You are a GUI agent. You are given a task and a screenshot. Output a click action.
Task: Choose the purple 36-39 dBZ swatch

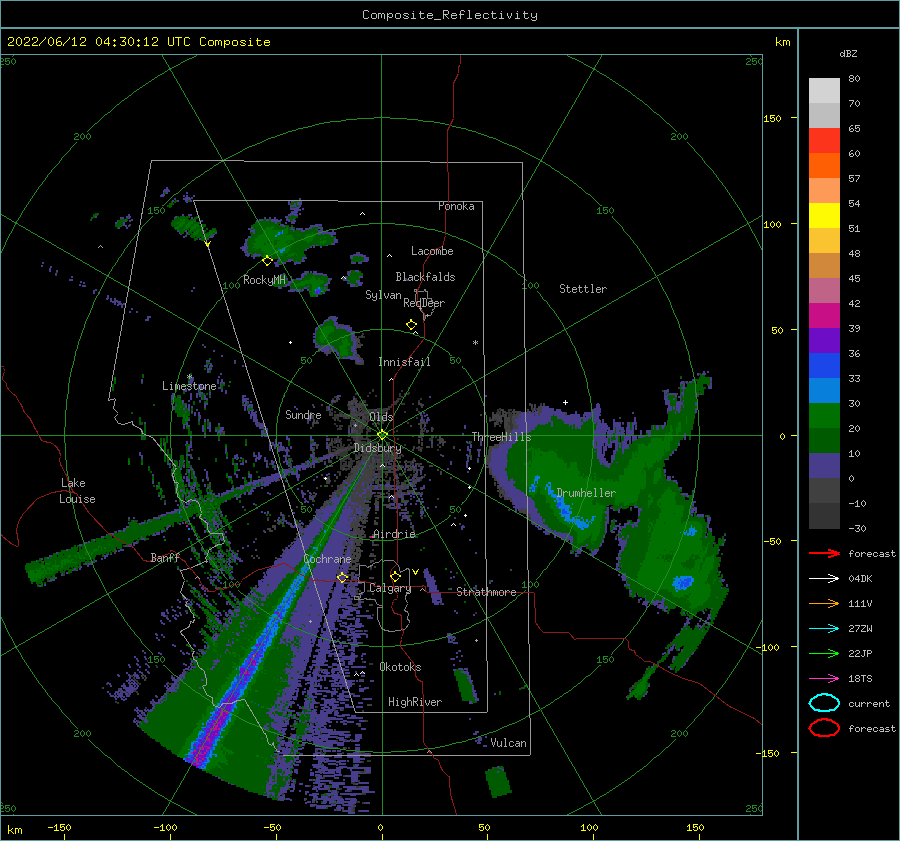[x=824, y=340]
